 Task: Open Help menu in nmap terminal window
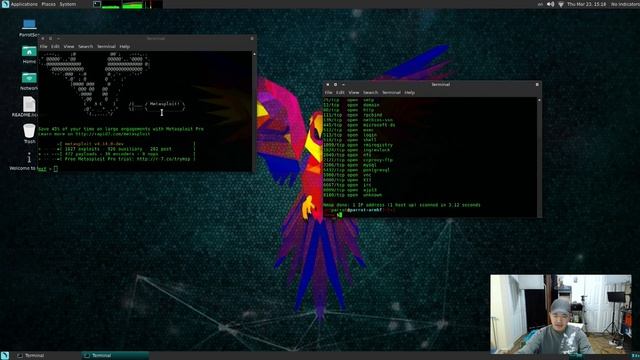[409, 93]
